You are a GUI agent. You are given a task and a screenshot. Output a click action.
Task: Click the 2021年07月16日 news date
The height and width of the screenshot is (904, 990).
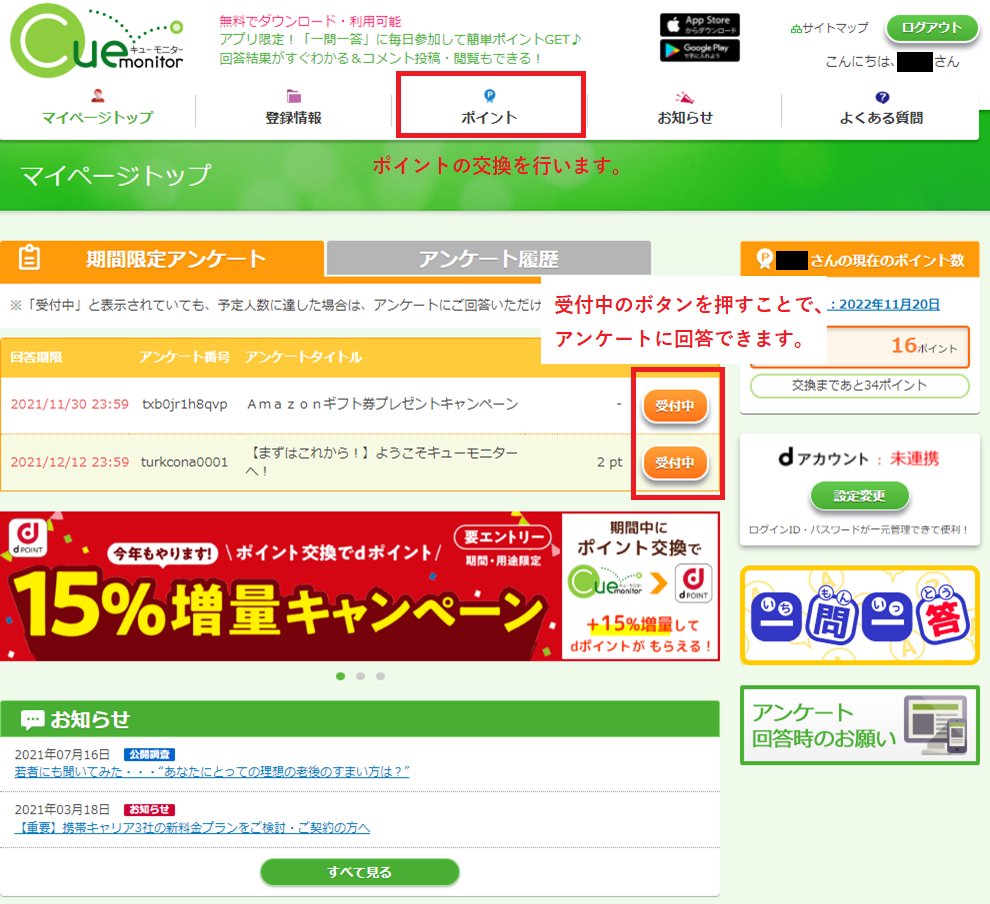[63, 754]
